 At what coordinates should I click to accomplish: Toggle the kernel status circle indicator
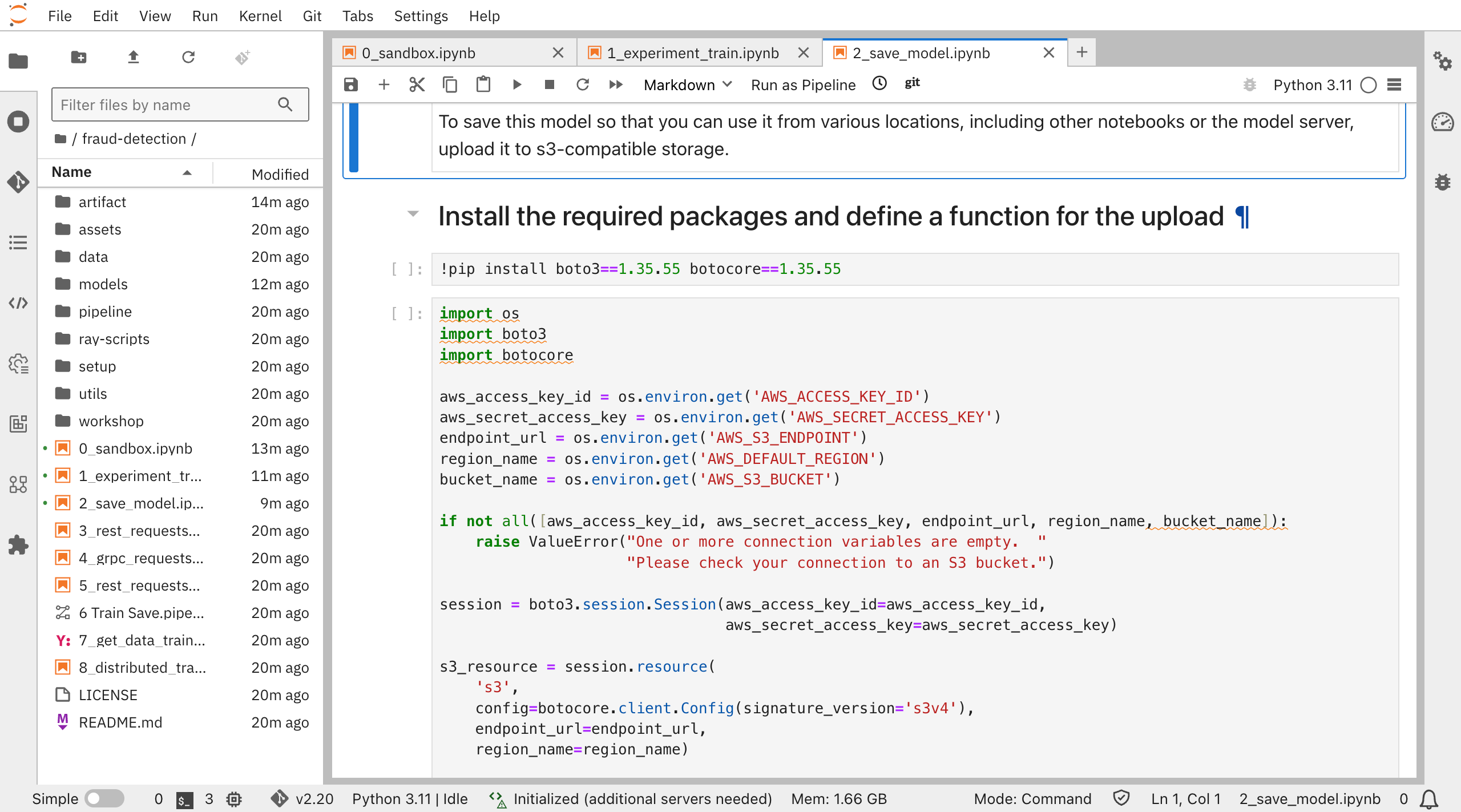pos(1368,85)
